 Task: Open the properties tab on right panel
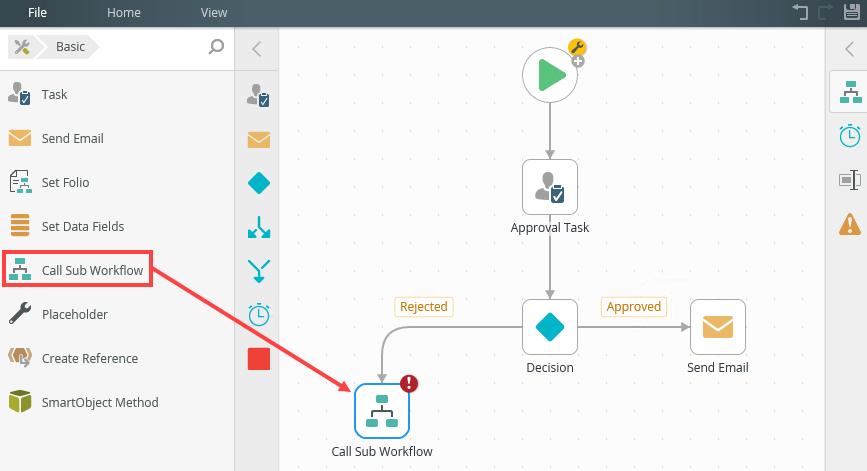point(850,180)
